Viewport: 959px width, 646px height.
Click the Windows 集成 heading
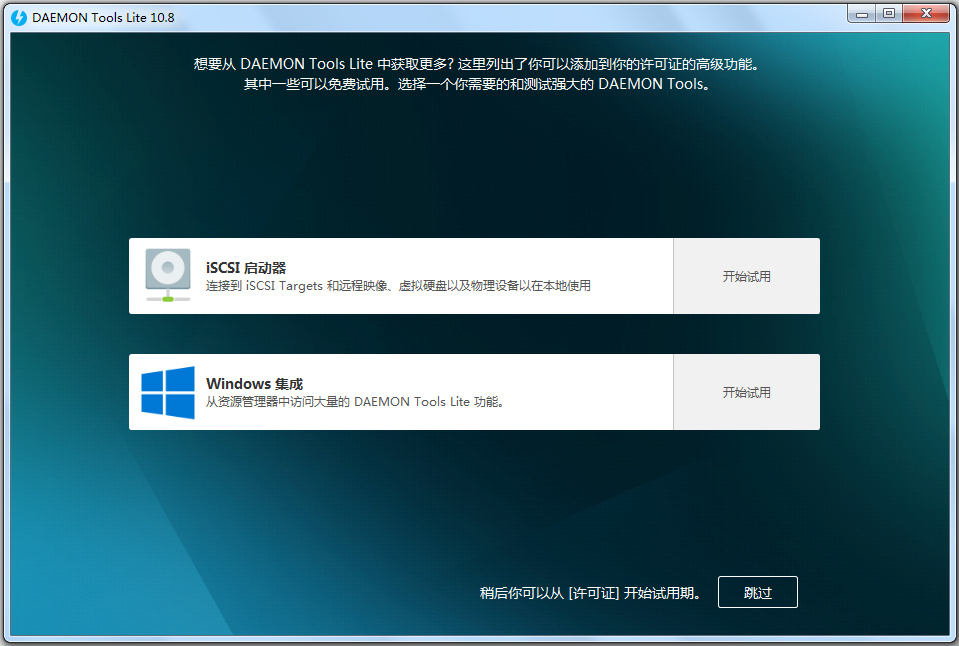click(x=254, y=384)
